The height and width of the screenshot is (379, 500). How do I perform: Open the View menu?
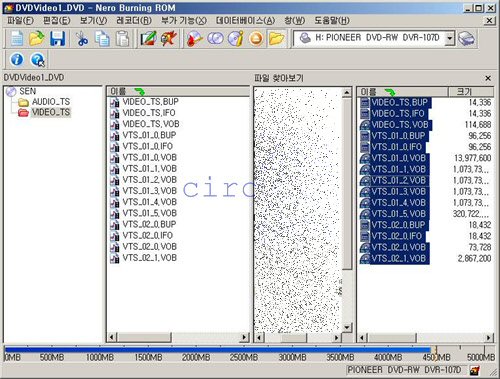[93, 21]
